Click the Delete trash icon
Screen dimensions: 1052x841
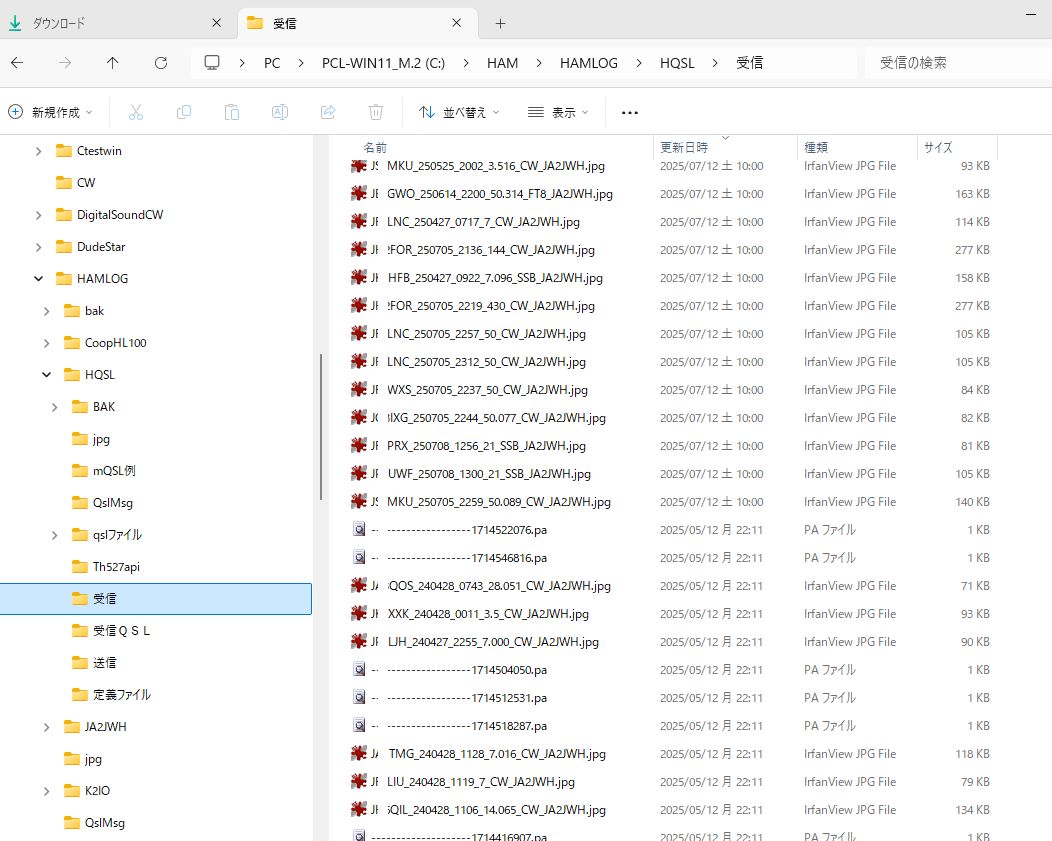click(x=376, y=113)
